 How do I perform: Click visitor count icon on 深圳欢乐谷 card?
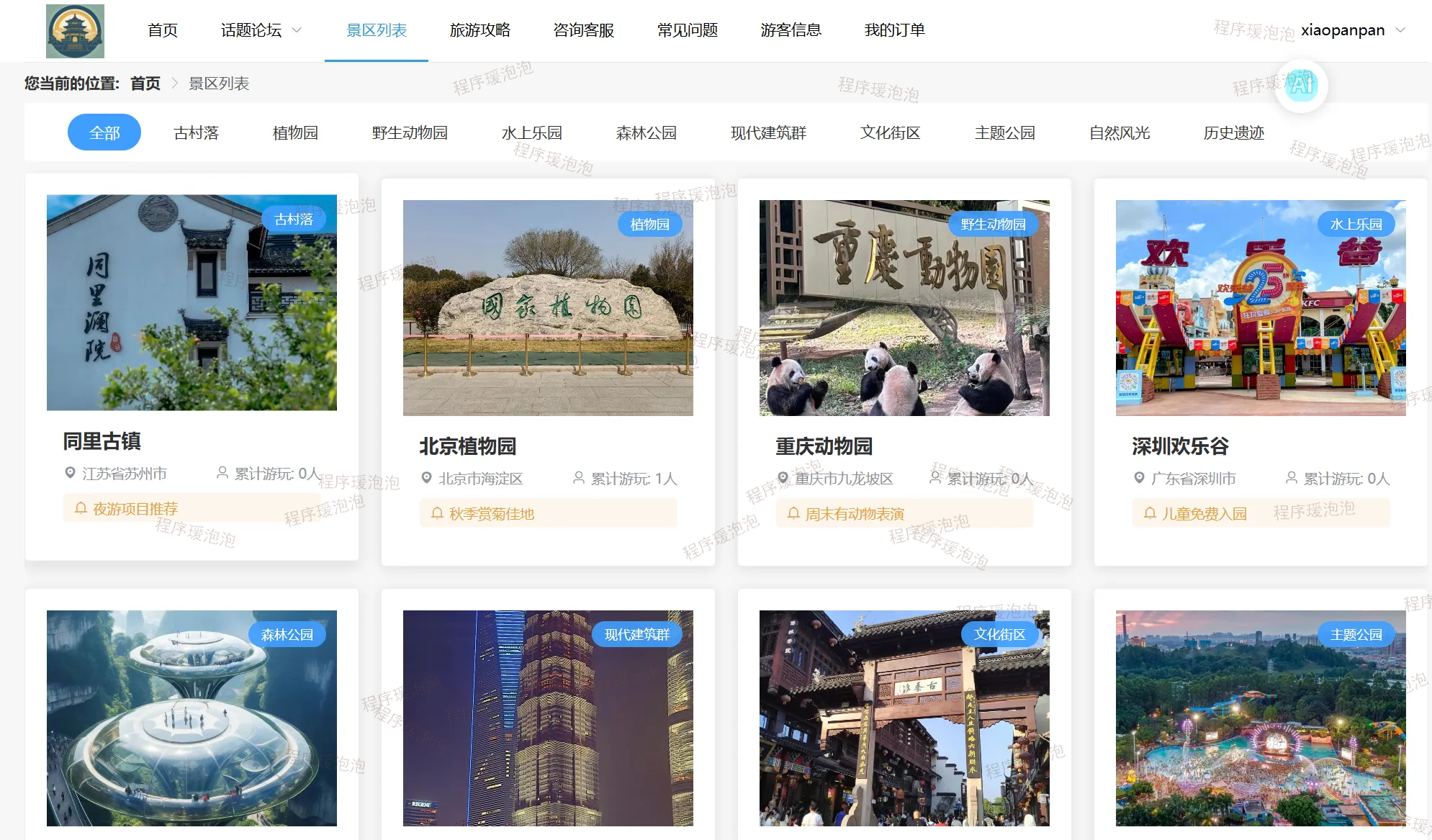click(x=1292, y=478)
